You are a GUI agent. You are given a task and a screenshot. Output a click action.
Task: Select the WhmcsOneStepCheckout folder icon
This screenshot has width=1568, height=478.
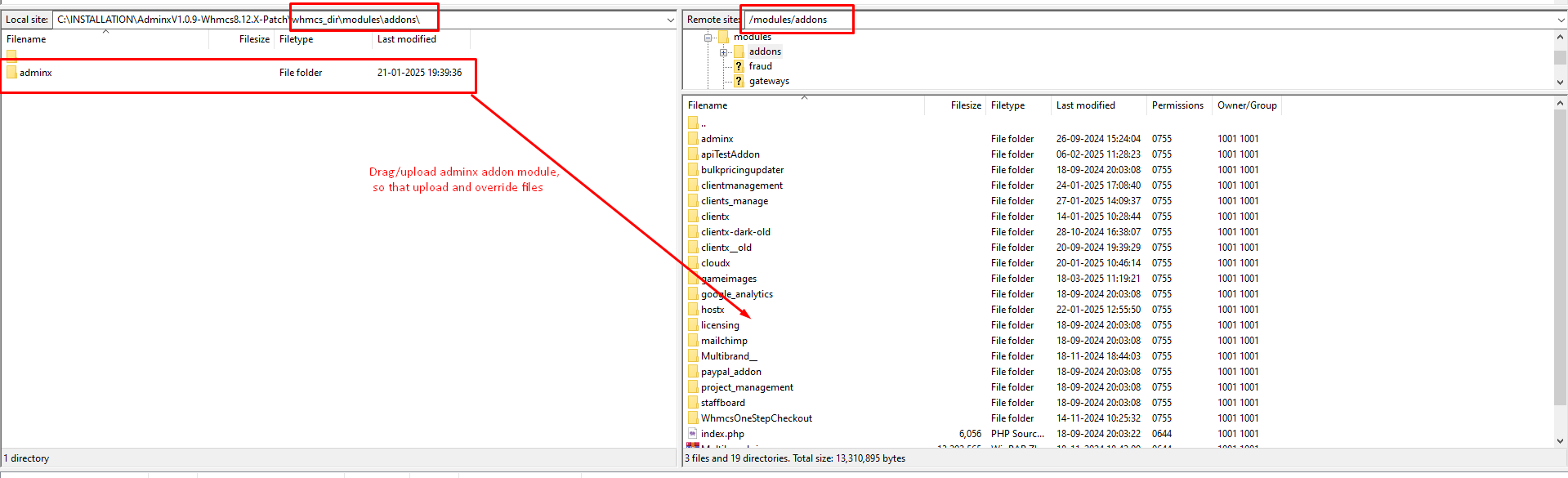693,418
